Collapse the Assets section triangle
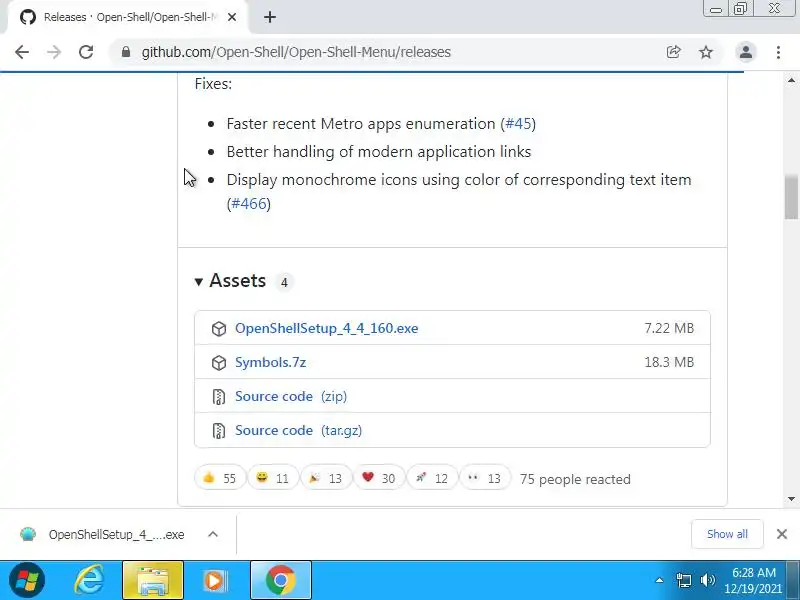This screenshot has width=800, height=600. point(198,282)
